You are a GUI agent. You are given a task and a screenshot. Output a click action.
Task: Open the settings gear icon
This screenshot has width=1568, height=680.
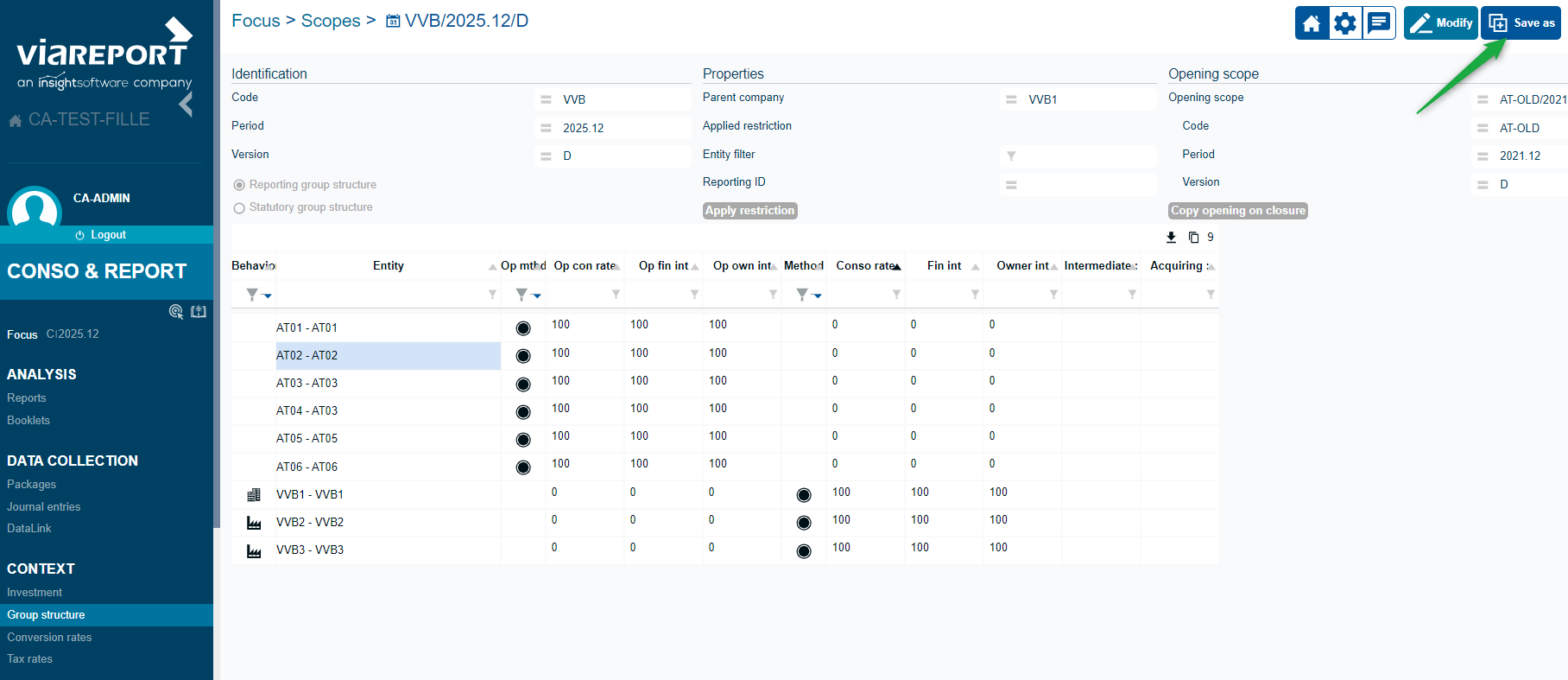[x=1345, y=23]
